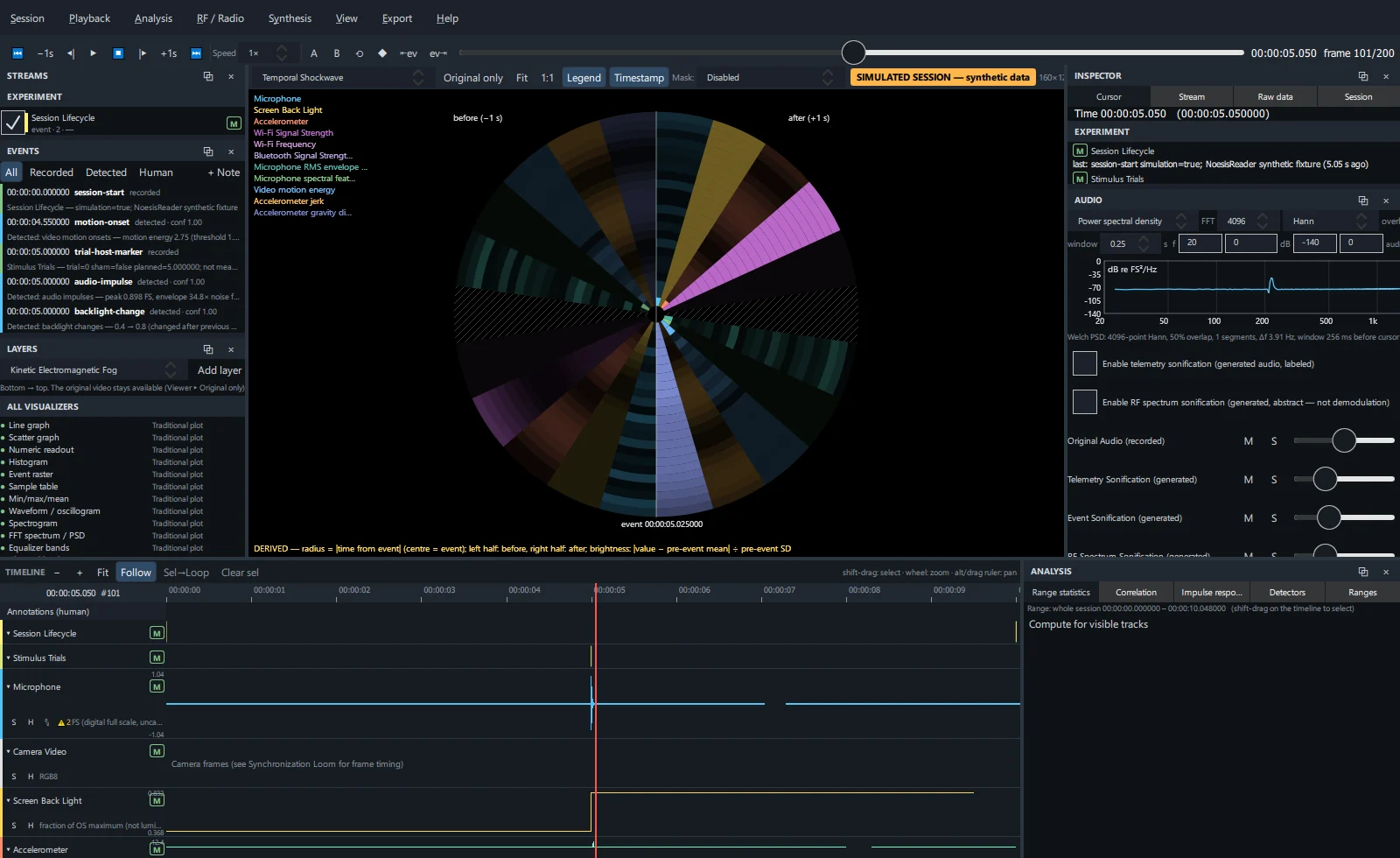Toggle the Session Lifecycle stream checkbox
Viewport: 1400px width, 858px height.
tap(13, 123)
